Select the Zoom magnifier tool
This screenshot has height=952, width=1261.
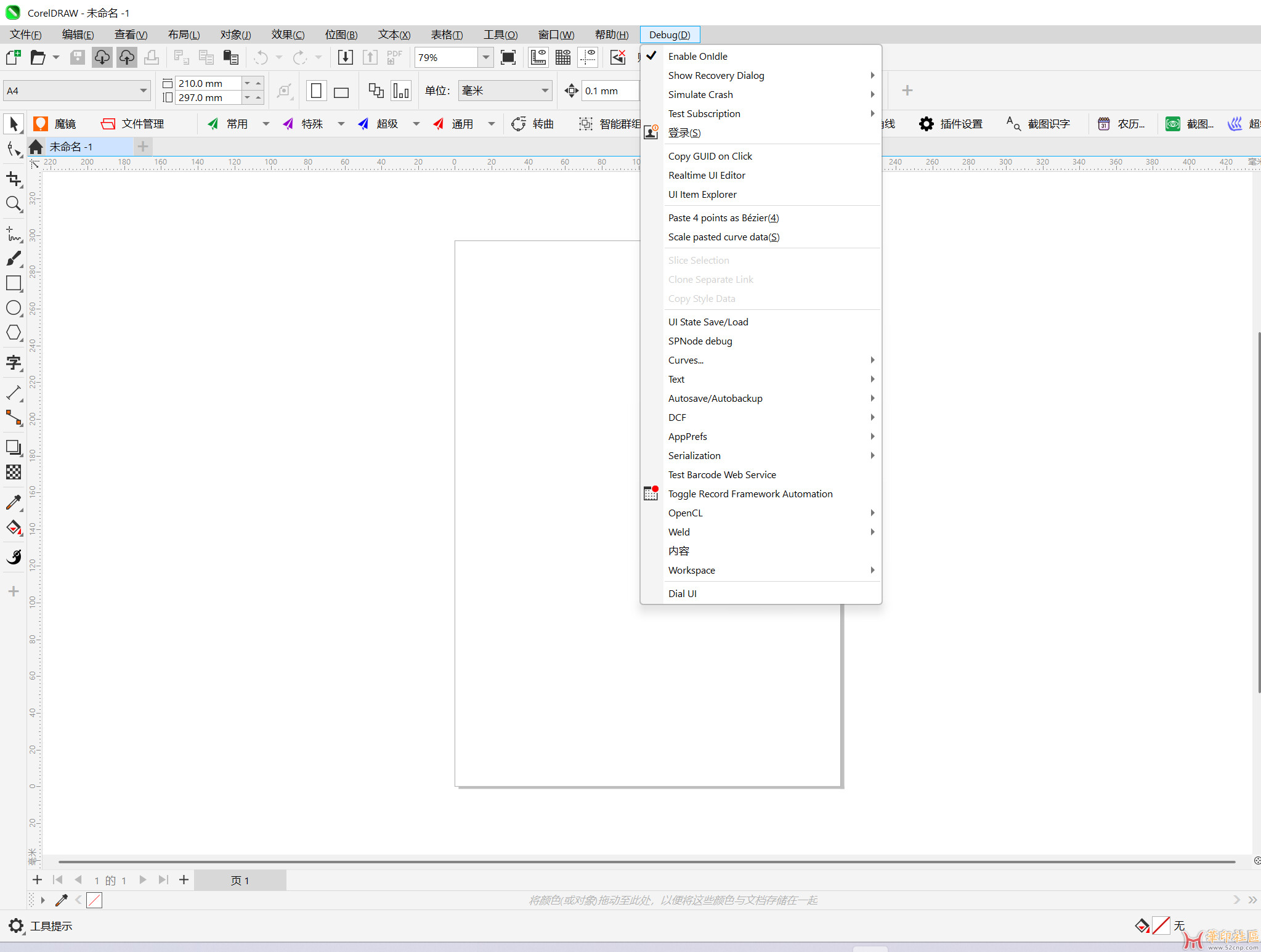coord(14,204)
